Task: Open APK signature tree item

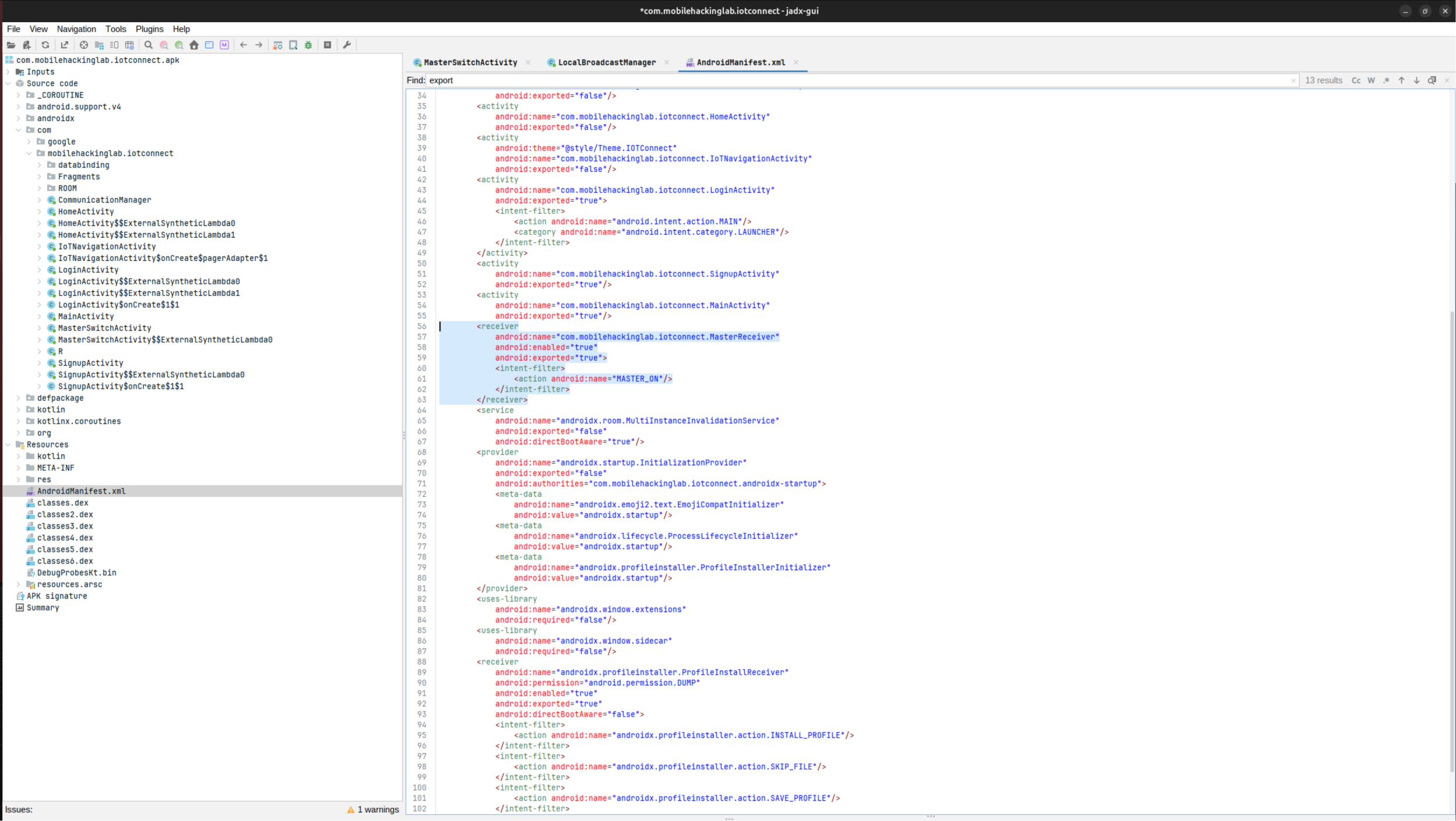Action: 57,596
